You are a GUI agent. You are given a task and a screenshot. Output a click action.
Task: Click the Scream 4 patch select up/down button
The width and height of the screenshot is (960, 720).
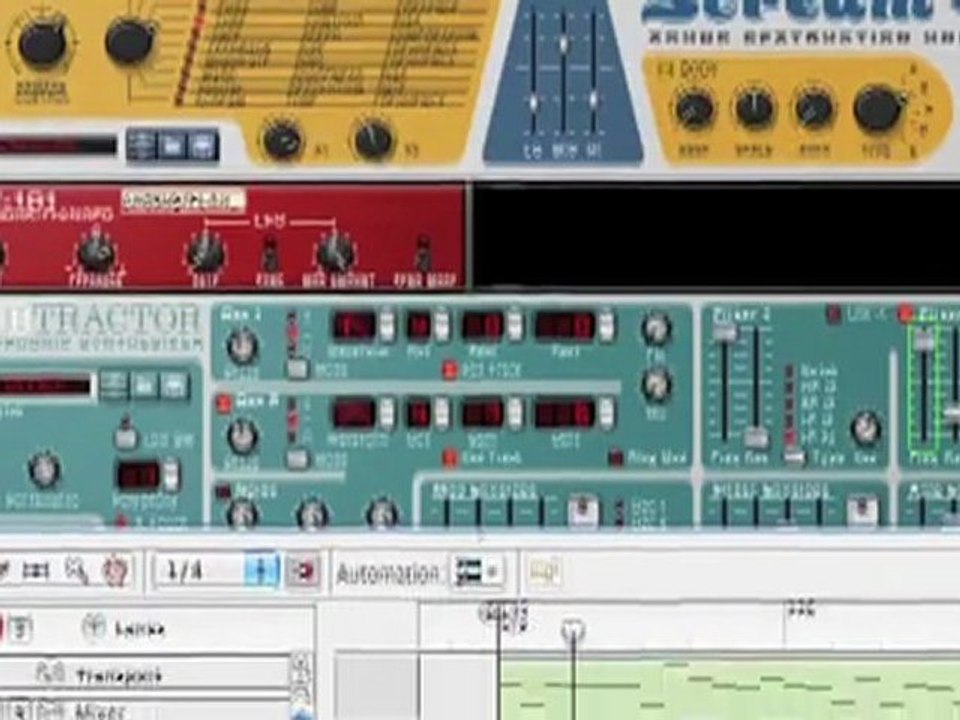[141, 146]
